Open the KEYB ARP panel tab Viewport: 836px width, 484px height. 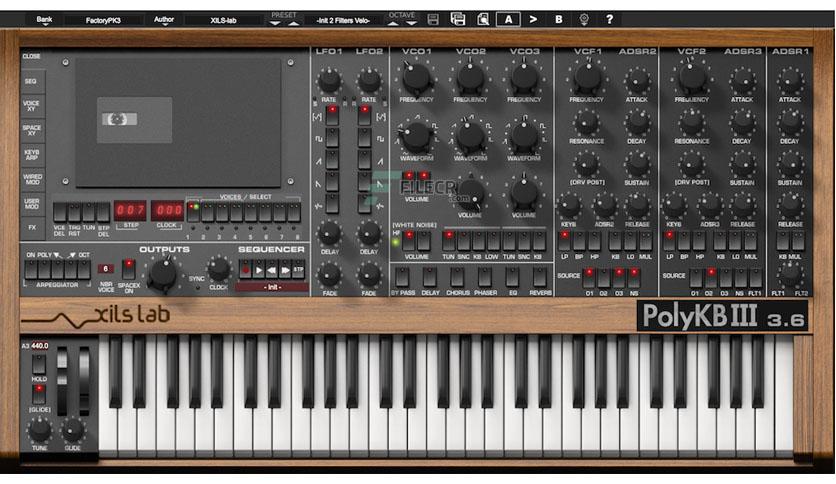[x=31, y=155]
